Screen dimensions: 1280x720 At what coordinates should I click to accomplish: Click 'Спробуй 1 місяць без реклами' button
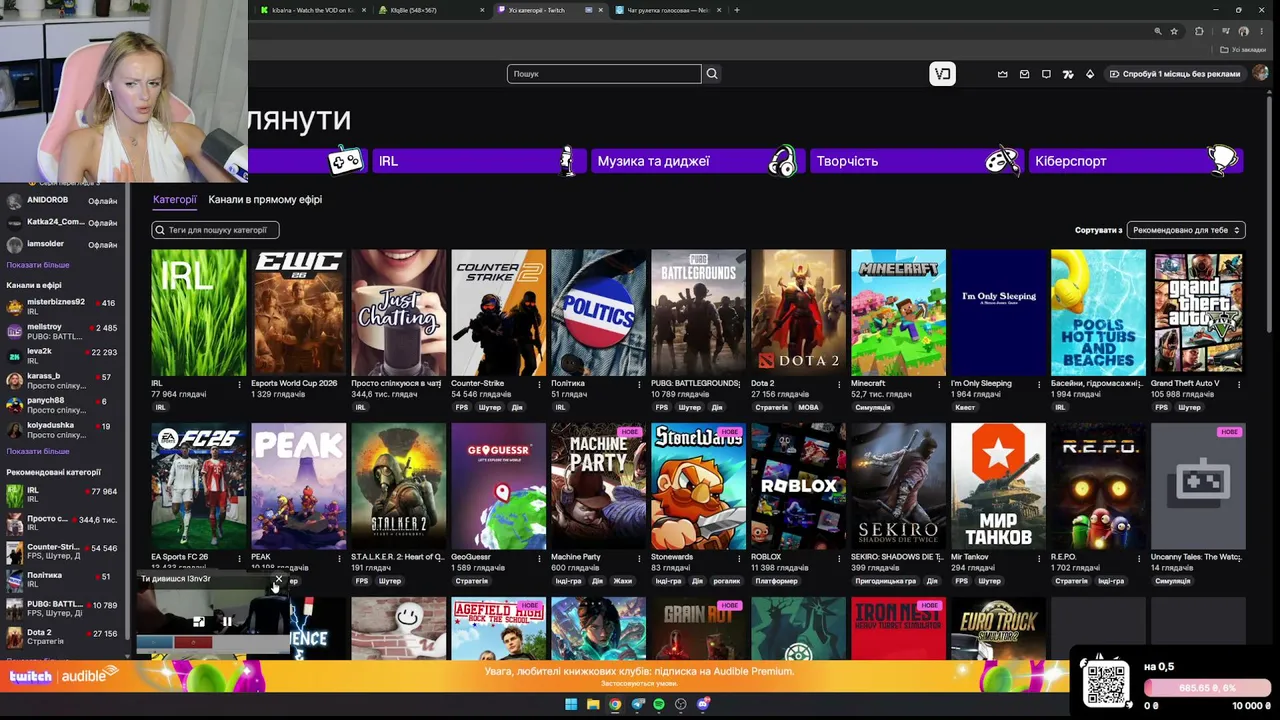1174,74
